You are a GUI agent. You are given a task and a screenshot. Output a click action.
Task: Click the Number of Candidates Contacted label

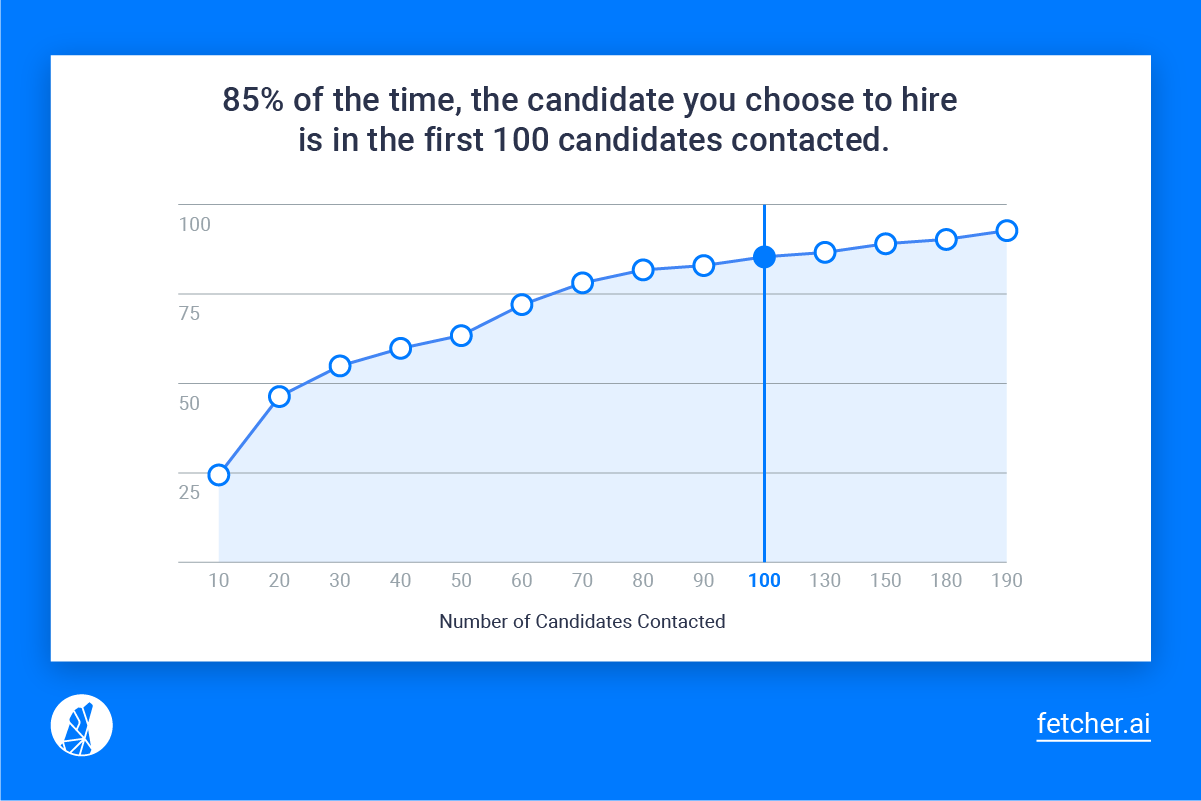[x=582, y=622]
